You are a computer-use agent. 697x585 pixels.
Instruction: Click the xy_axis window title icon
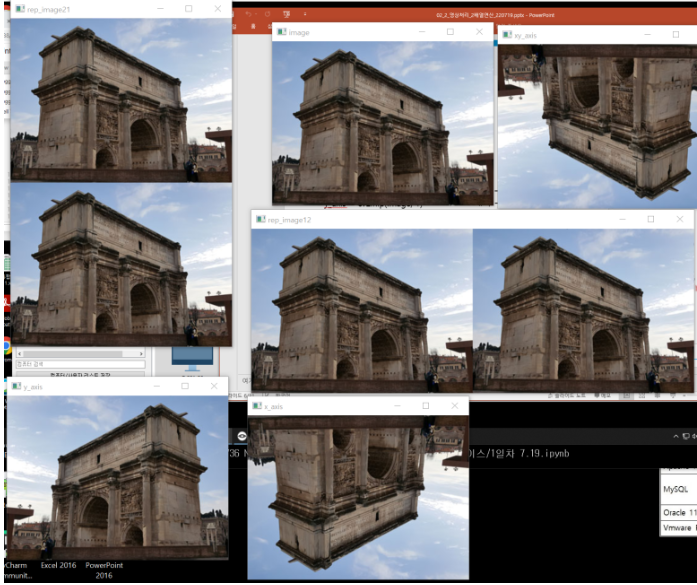click(507, 35)
